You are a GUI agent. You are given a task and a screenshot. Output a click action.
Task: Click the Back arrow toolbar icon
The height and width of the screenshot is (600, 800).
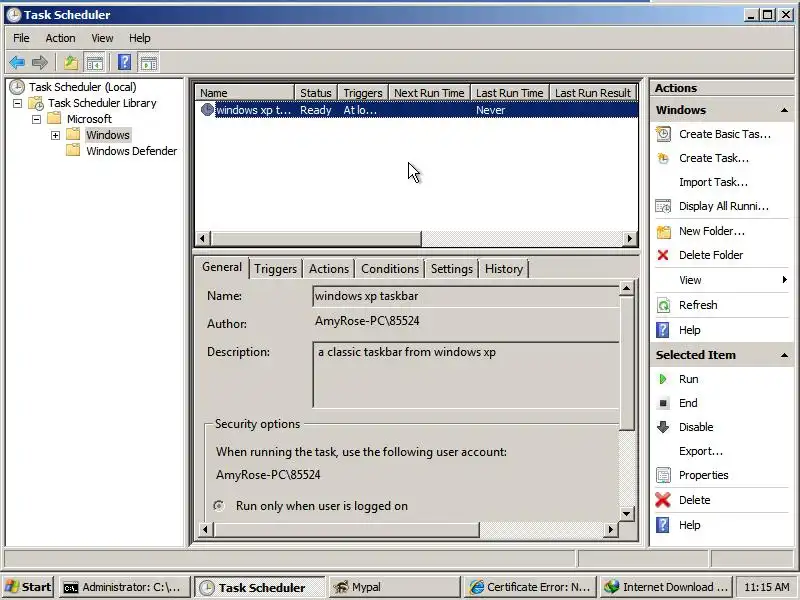pyautogui.click(x=17, y=63)
